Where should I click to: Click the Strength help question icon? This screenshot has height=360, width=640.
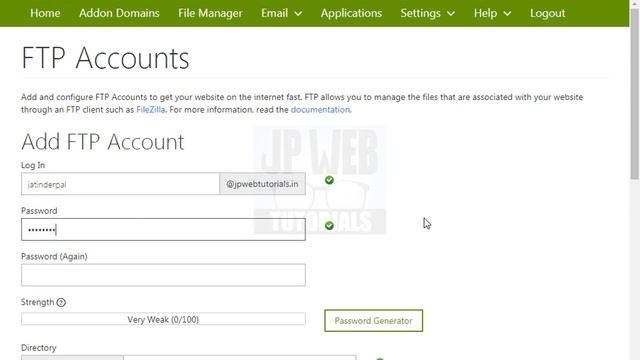coord(61,302)
